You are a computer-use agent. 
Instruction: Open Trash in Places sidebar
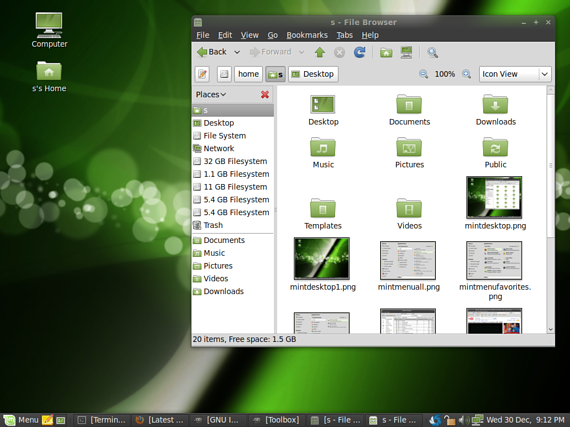click(x=233, y=225)
